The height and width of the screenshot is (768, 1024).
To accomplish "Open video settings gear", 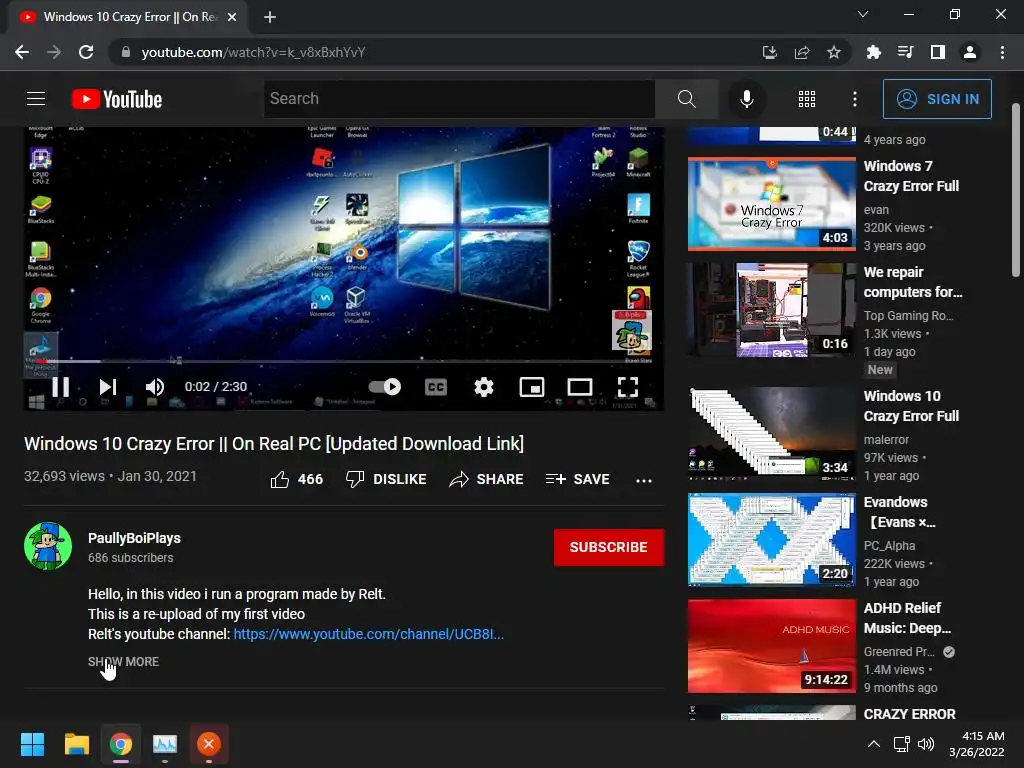I will [483, 387].
